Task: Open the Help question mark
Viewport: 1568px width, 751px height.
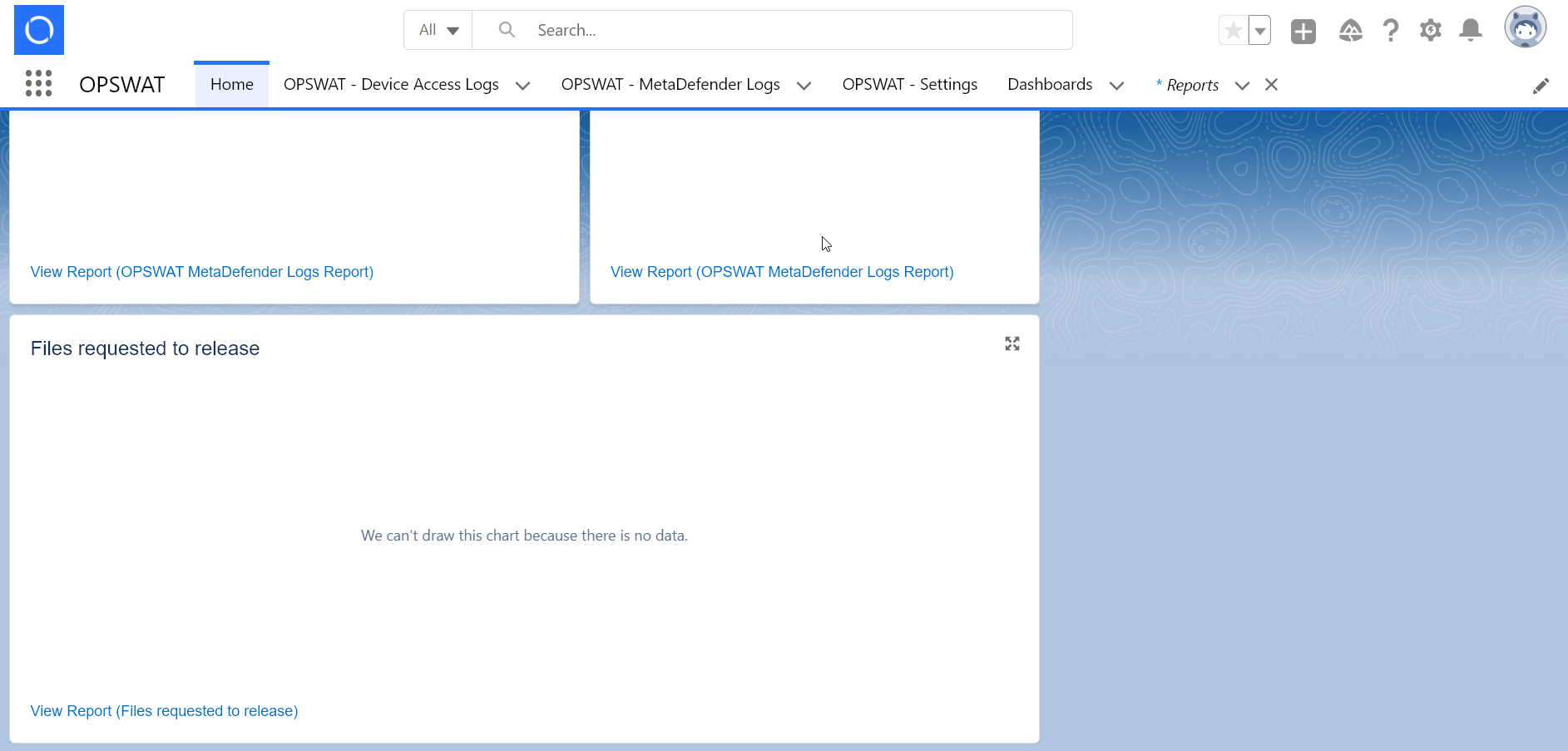Action: click(1391, 31)
